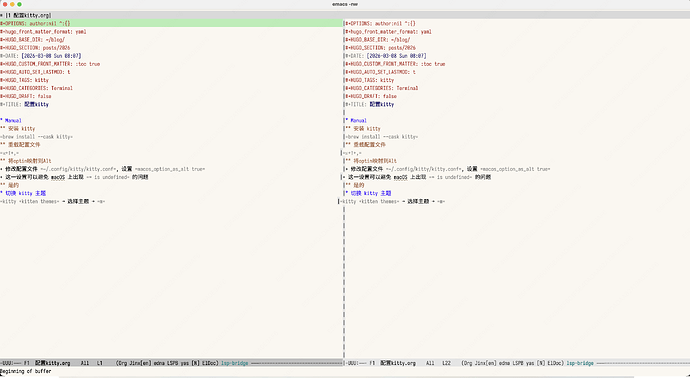
Task: Minimize the emacs terminal window
Action: [x=12, y=4]
